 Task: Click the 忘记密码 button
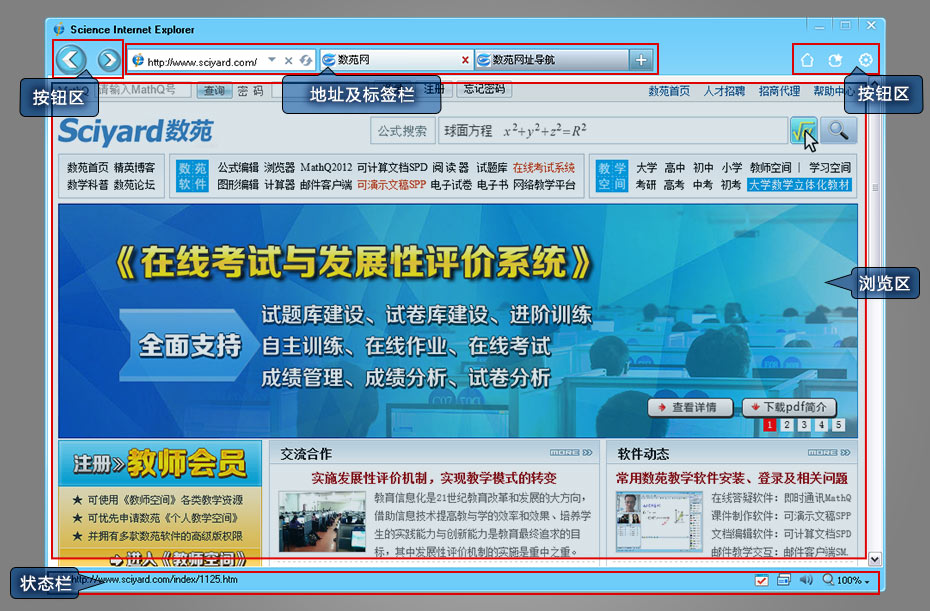tap(484, 89)
